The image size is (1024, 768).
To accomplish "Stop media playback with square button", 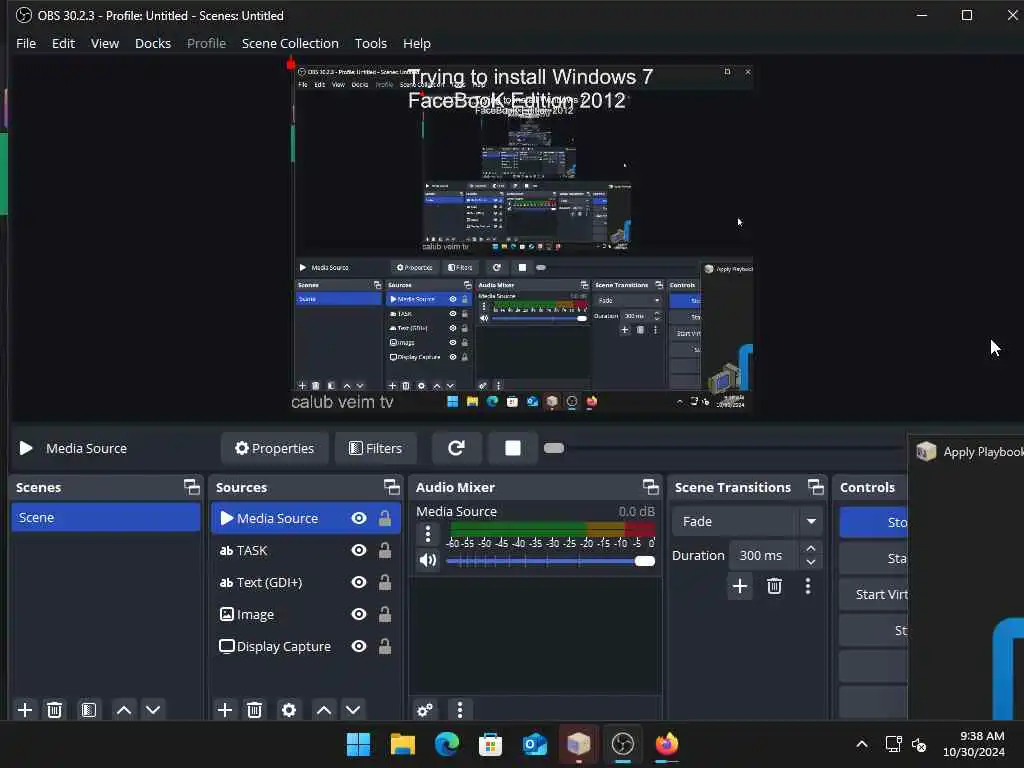I will click(513, 448).
